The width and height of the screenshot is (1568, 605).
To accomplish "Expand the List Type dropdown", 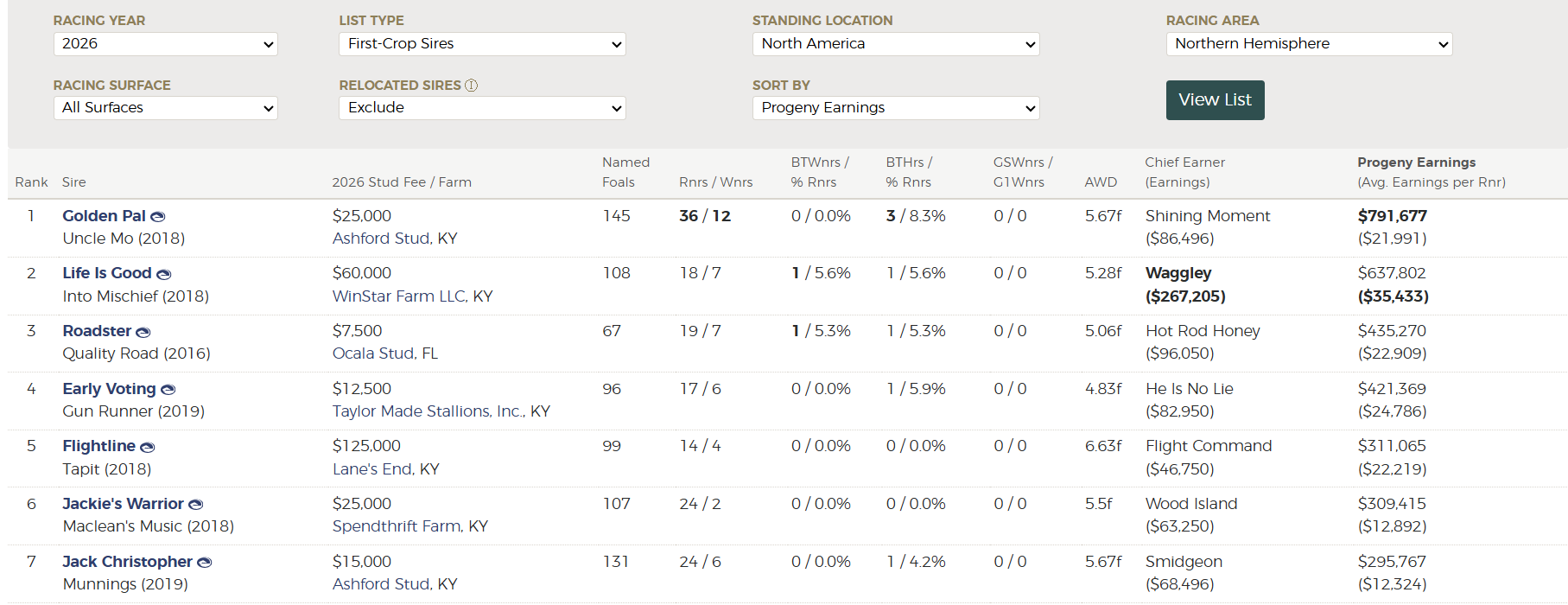I will [482, 44].
